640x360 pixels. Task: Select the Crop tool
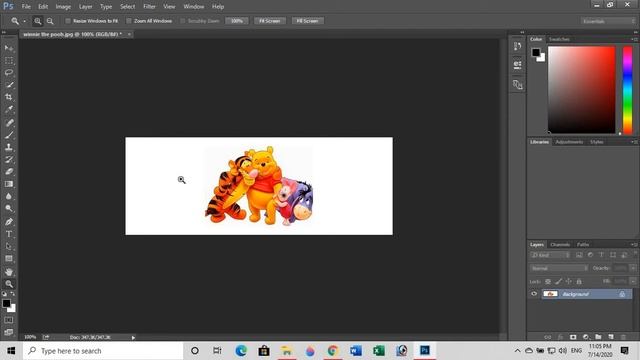pyautogui.click(x=9, y=97)
